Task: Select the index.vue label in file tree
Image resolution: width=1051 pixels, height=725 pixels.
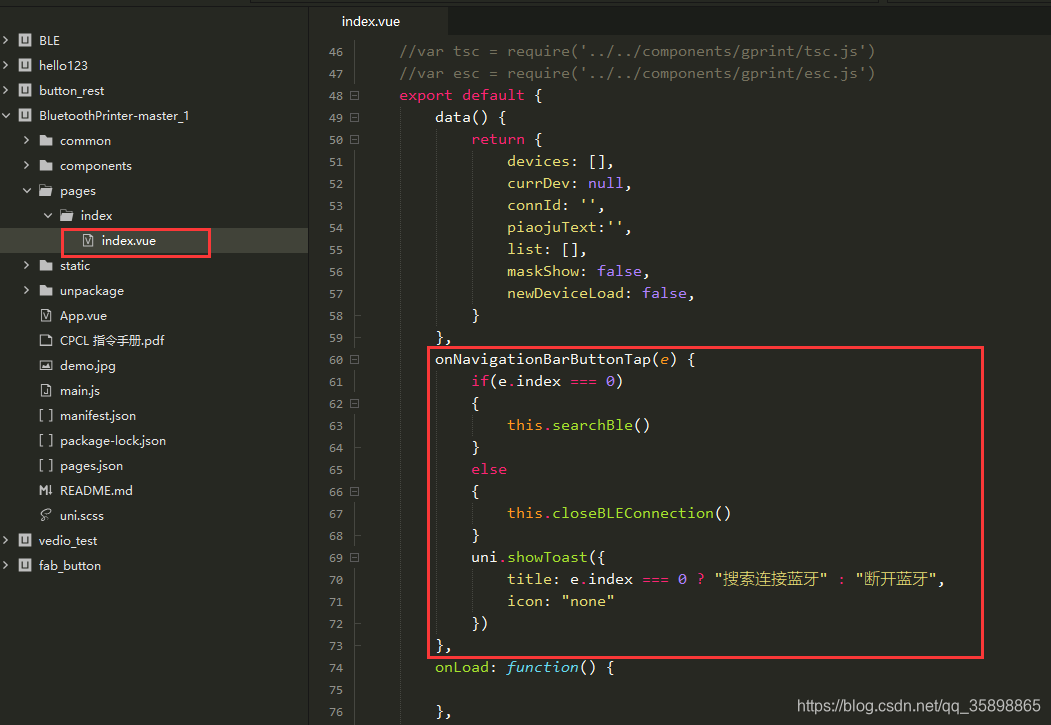Action: pos(129,241)
